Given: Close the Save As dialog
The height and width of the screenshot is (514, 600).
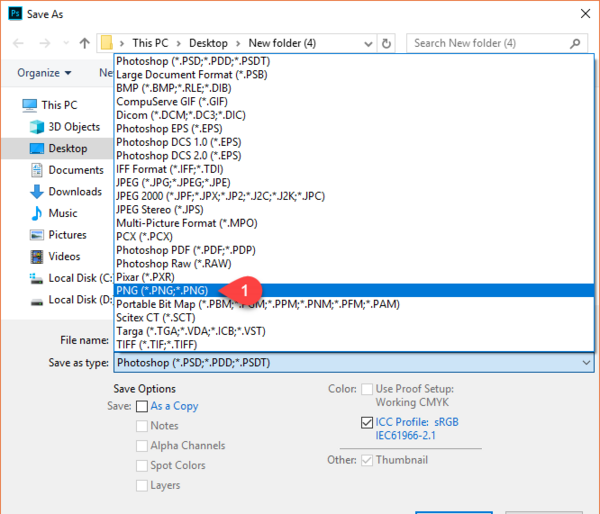Looking at the screenshot, I should click(585, 14).
